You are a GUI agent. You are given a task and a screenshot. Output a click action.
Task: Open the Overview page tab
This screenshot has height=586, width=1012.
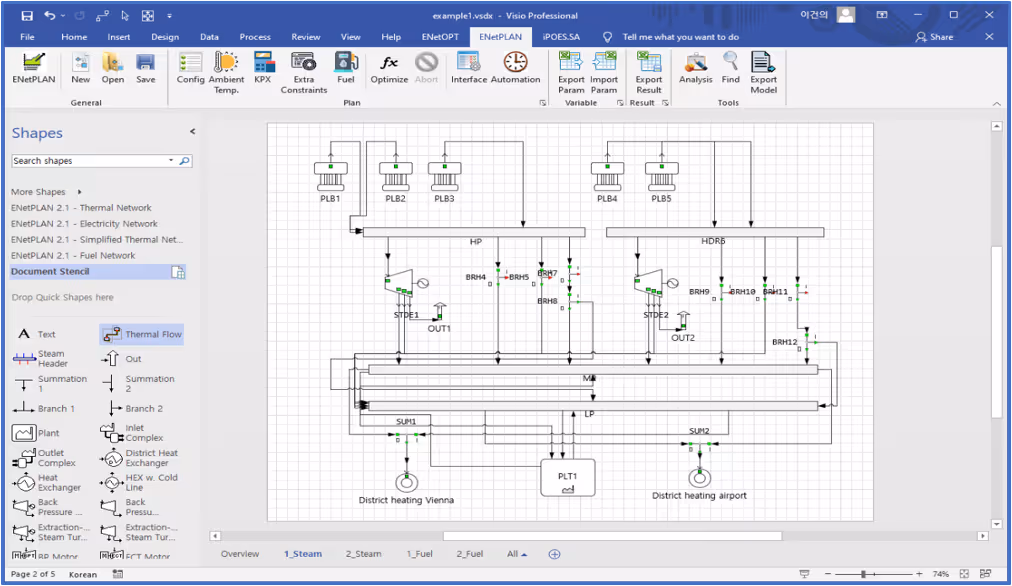239,554
